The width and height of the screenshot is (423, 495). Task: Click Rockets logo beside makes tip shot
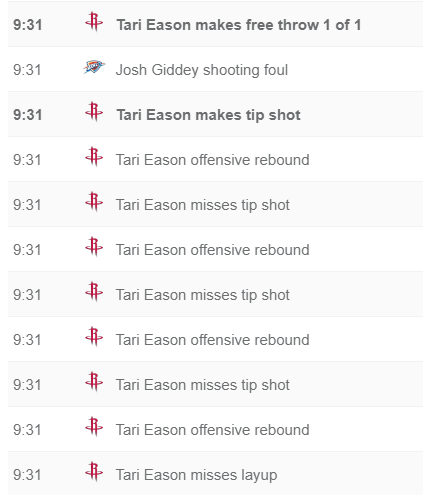point(94,112)
